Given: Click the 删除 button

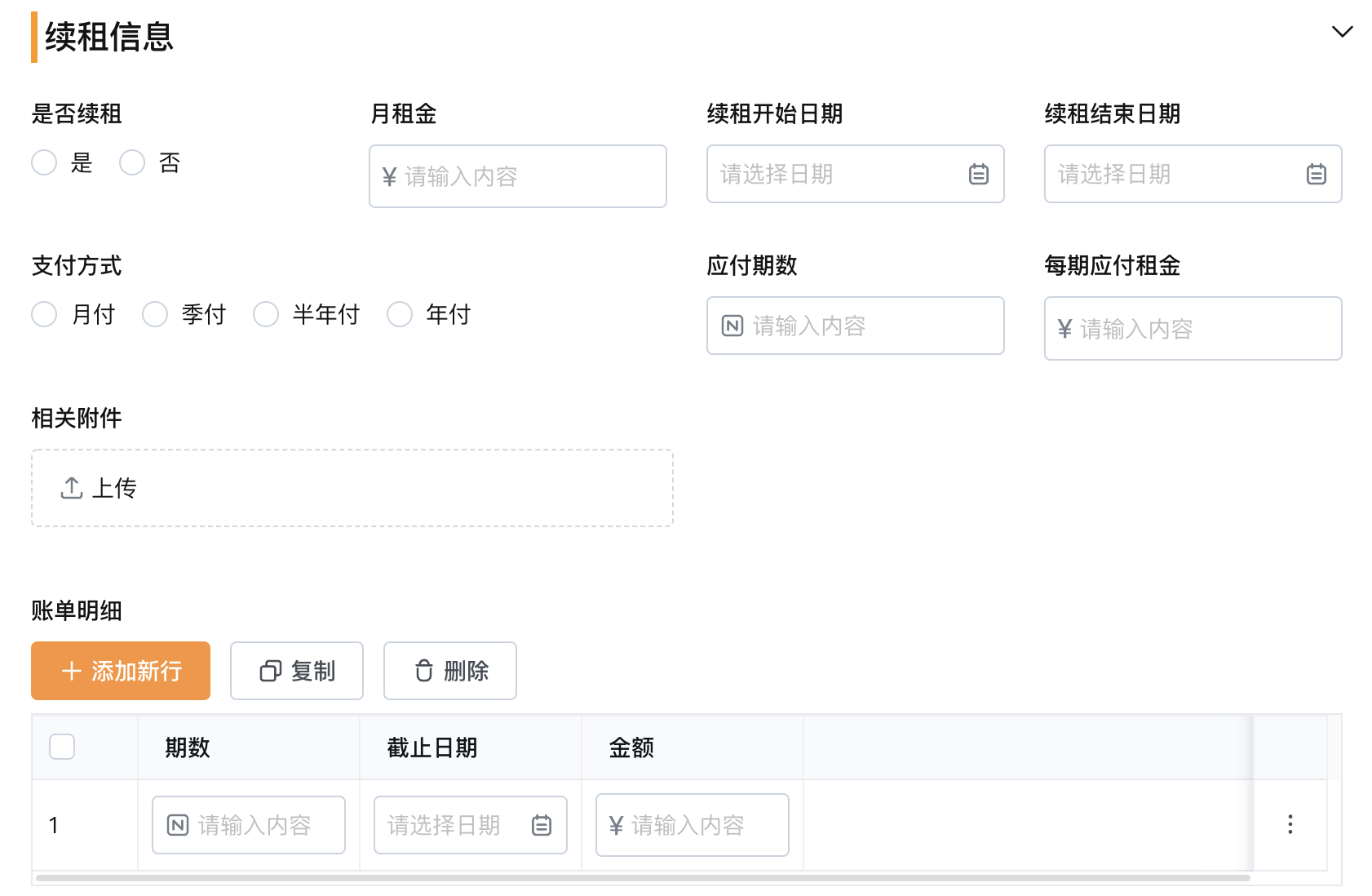Looking at the screenshot, I should (450, 671).
